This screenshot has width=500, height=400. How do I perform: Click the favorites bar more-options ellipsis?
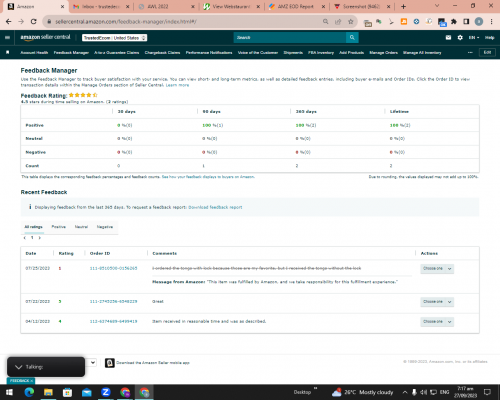pyautogui.click(x=470, y=52)
